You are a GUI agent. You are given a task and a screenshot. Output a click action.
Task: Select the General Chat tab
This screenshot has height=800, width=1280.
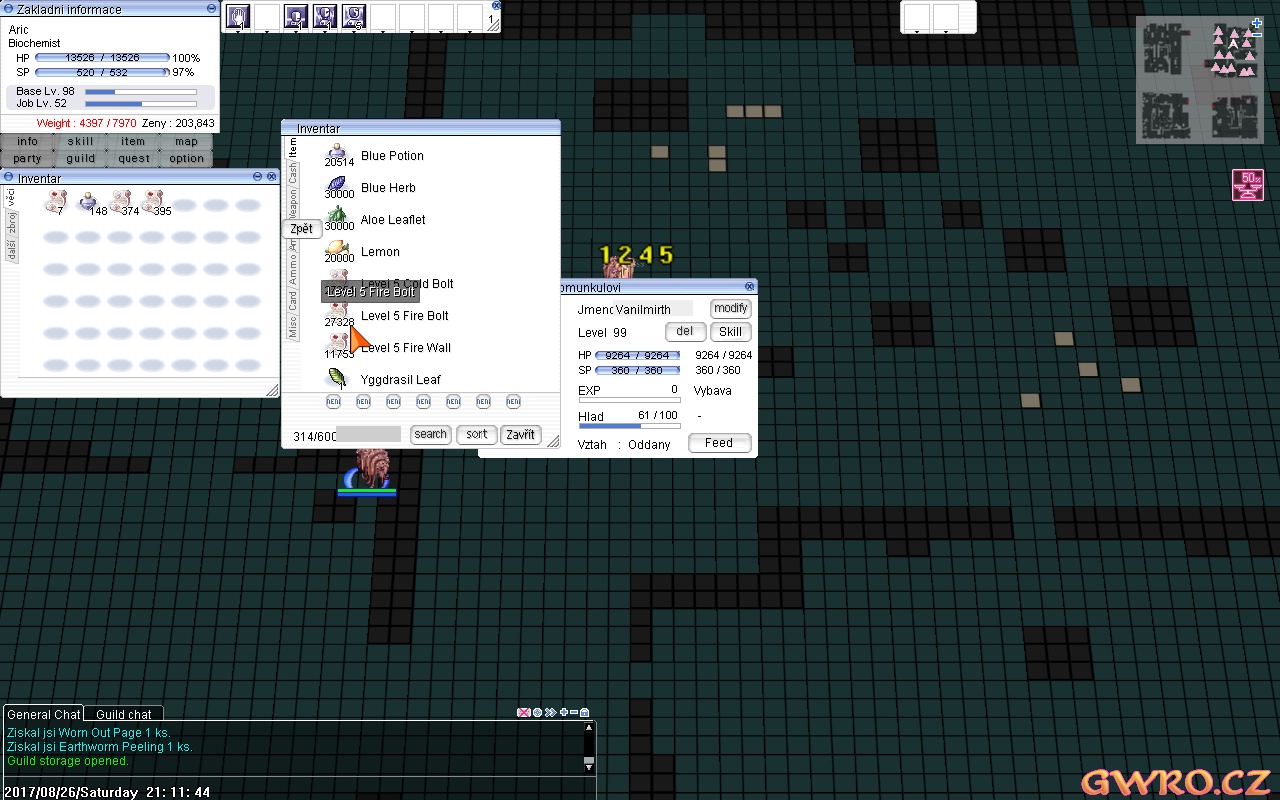43,714
